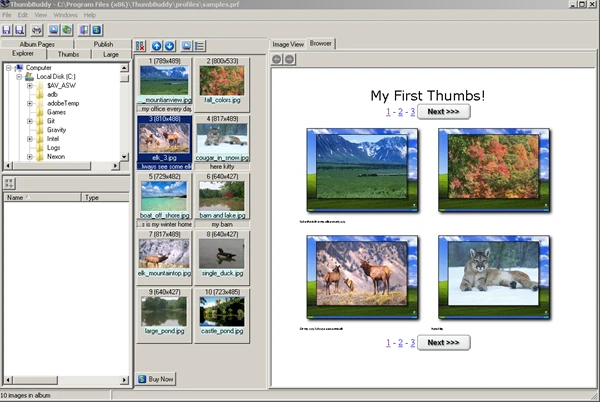Click the Computer icon in the tree

pos(19,68)
